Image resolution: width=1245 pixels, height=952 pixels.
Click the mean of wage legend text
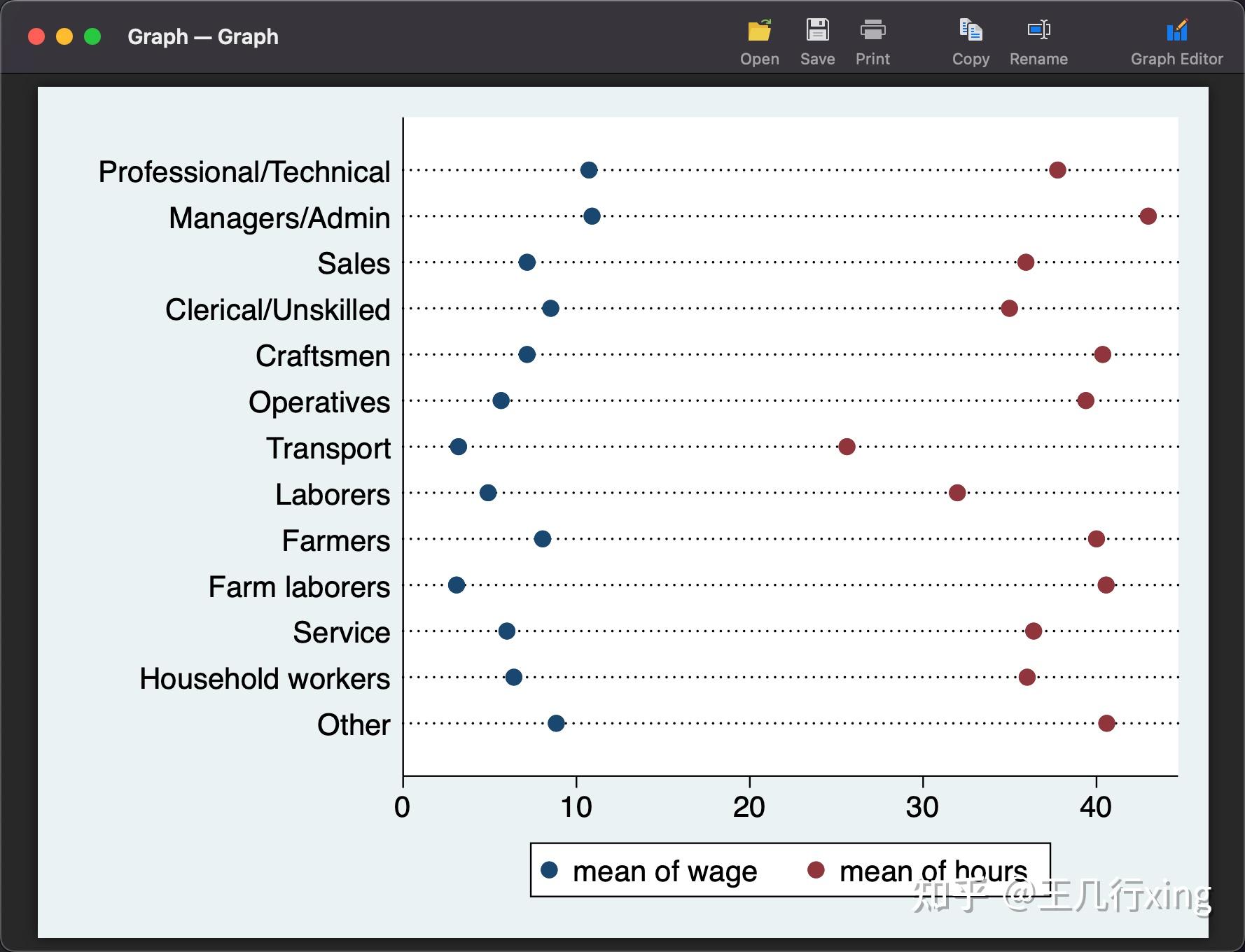point(665,871)
